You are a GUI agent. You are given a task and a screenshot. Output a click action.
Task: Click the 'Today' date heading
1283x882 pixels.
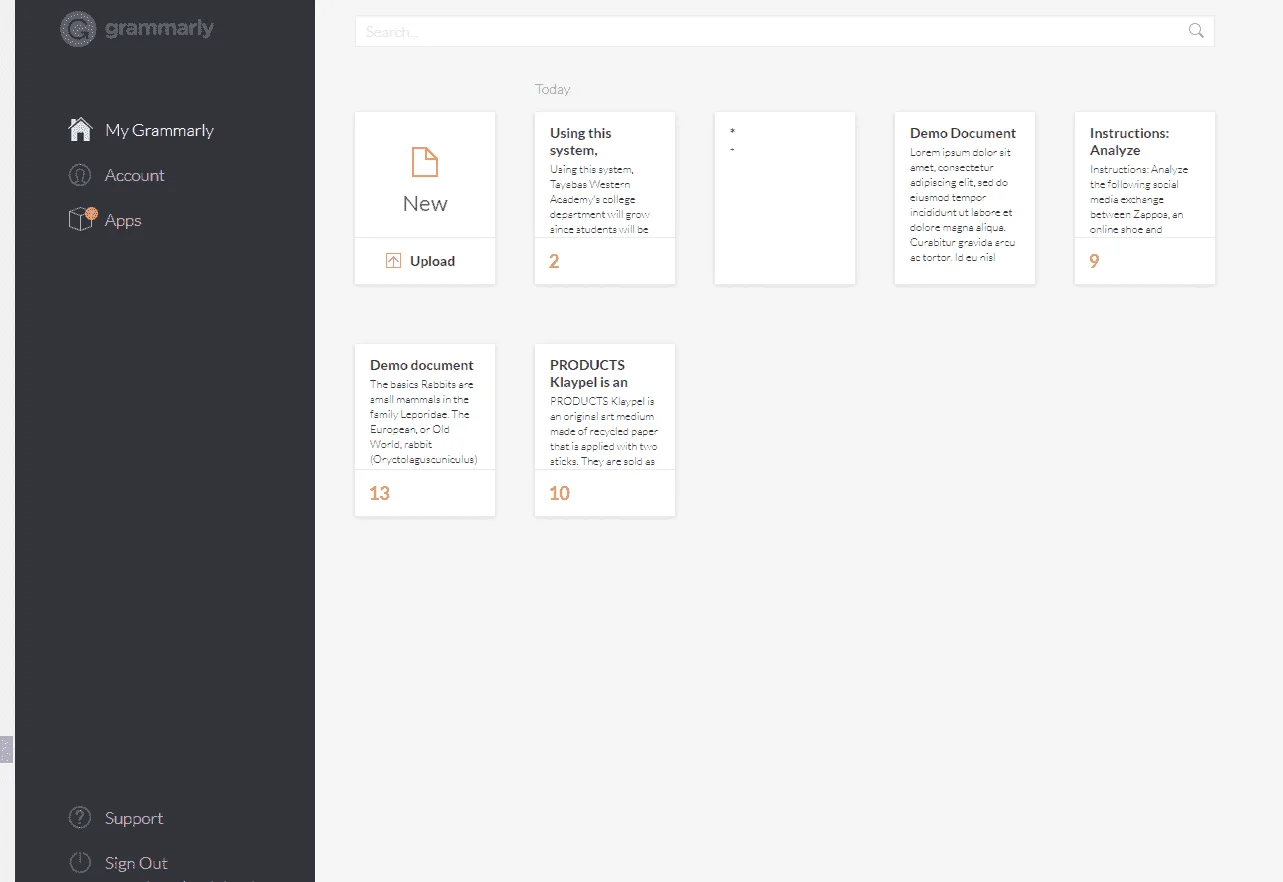552,89
